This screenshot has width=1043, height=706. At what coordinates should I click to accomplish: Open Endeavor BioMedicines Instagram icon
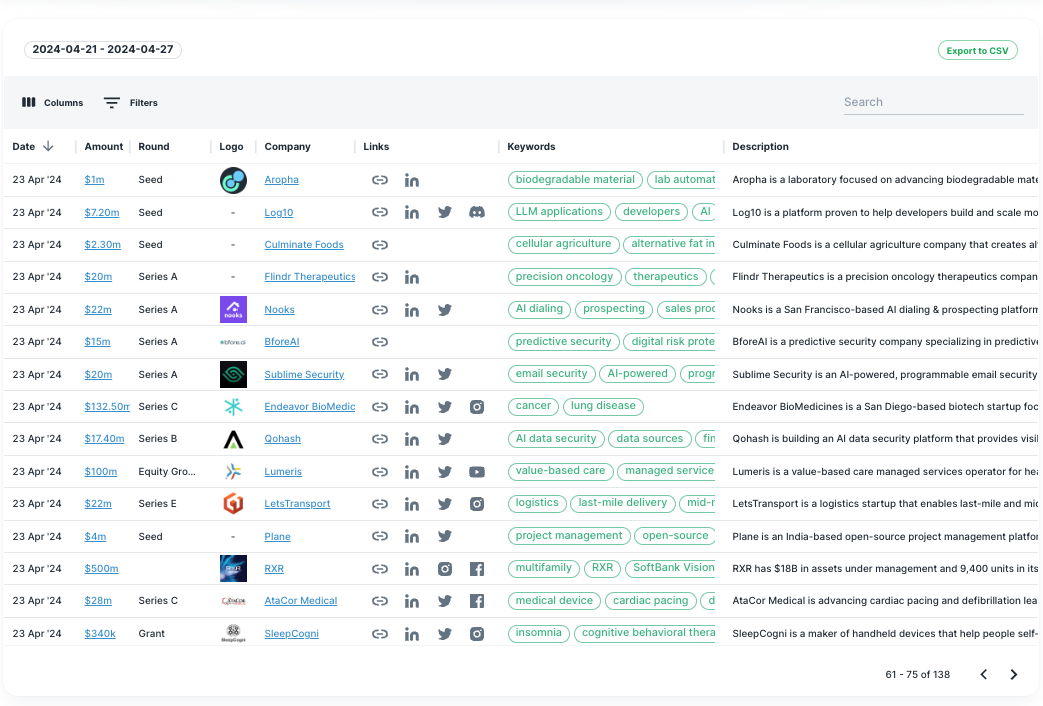click(477, 407)
